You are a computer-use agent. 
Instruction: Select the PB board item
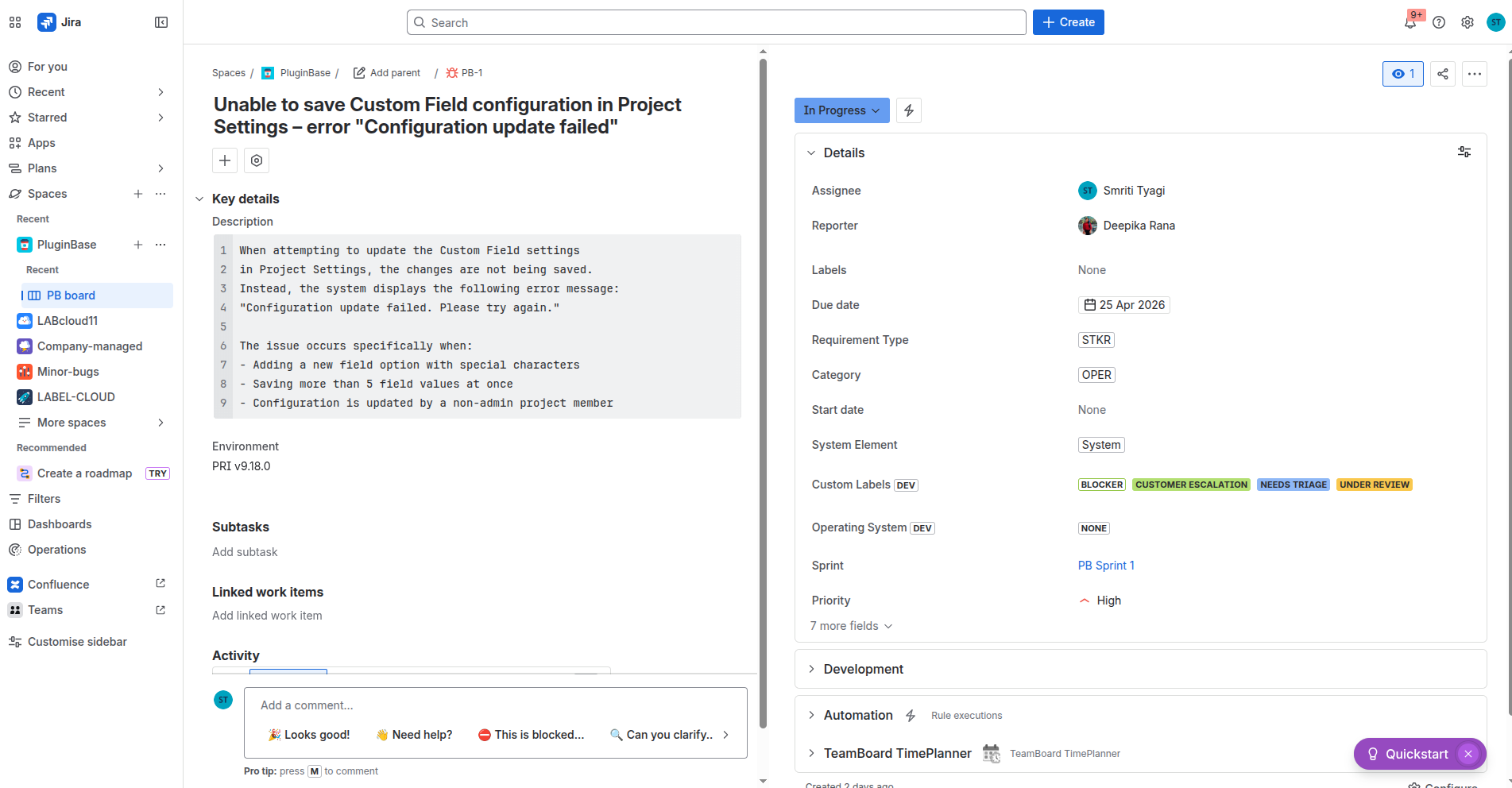tap(97, 295)
